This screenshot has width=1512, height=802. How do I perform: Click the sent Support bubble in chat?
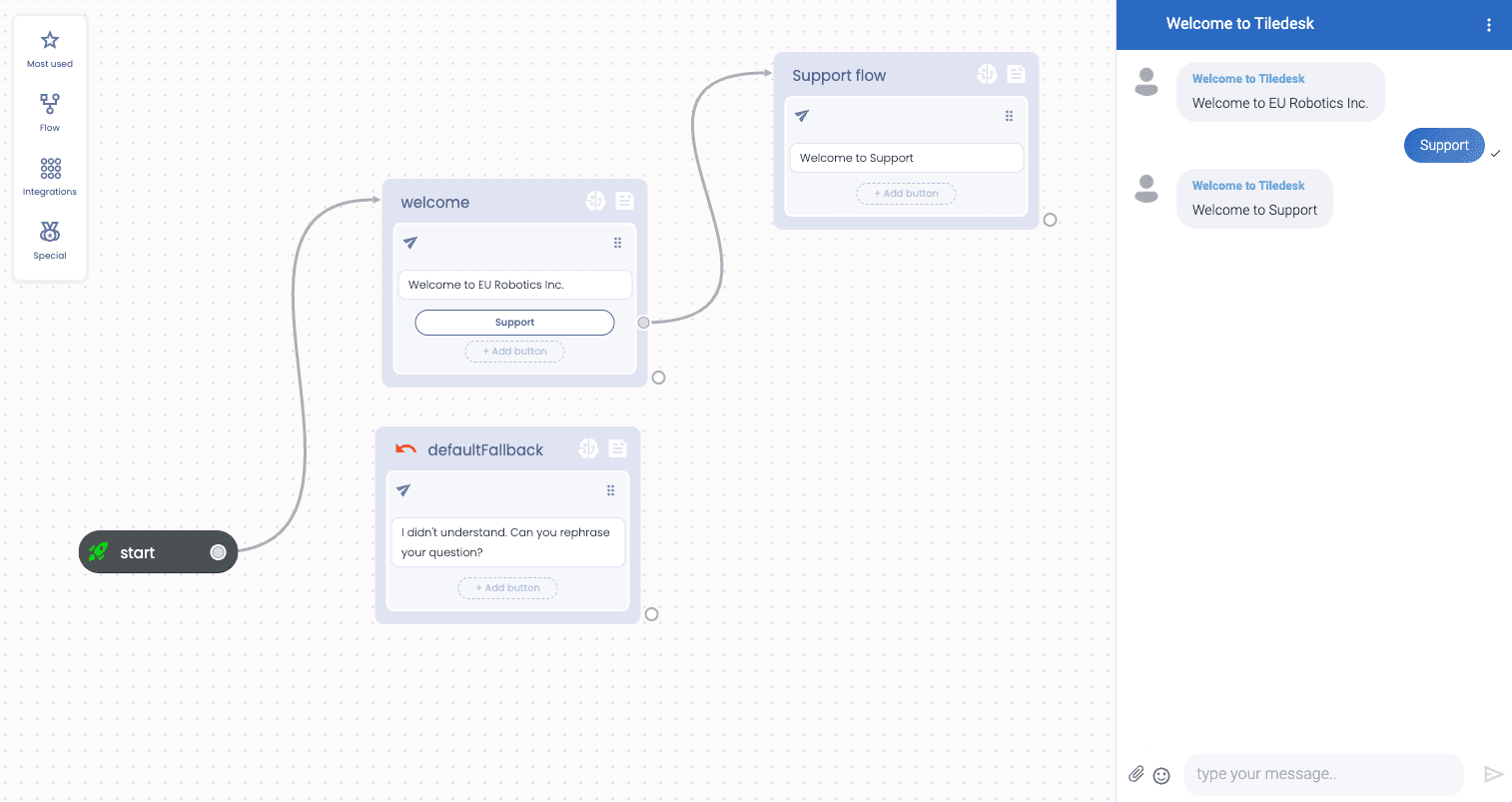point(1444,145)
